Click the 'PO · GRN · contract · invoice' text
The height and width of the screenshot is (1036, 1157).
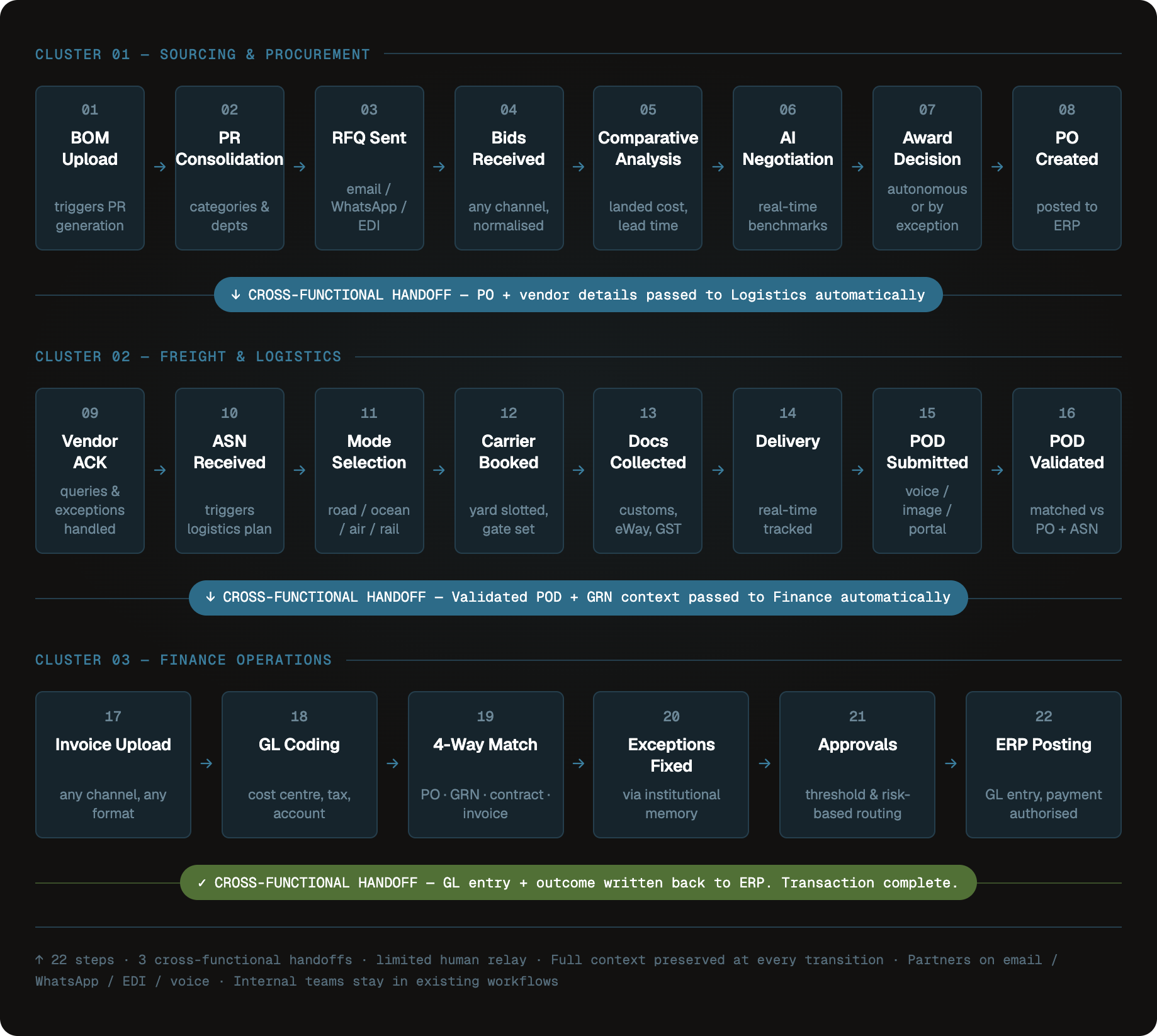(x=485, y=804)
